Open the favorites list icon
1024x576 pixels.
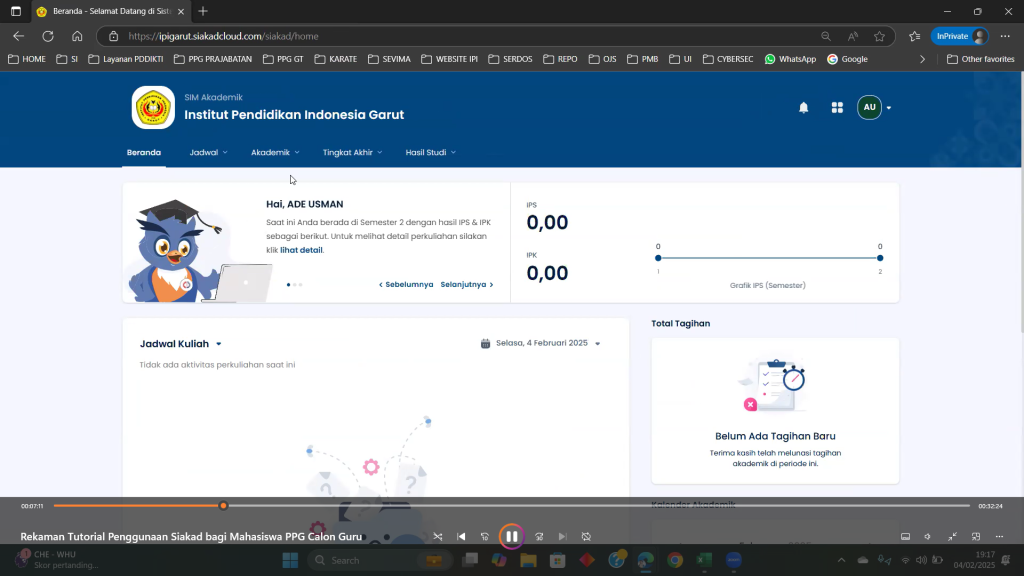tap(914, 36)
